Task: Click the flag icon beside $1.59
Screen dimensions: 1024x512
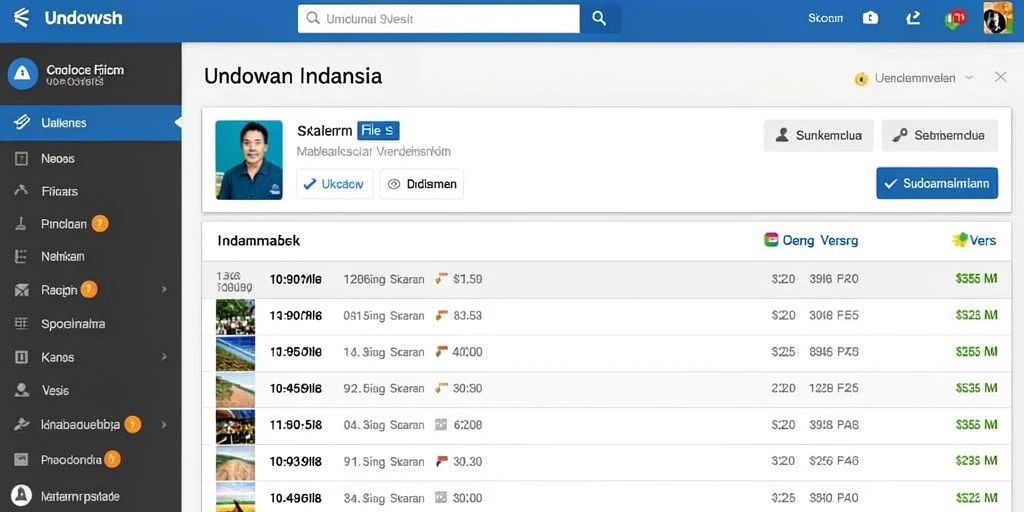Action: coord(441,279)
